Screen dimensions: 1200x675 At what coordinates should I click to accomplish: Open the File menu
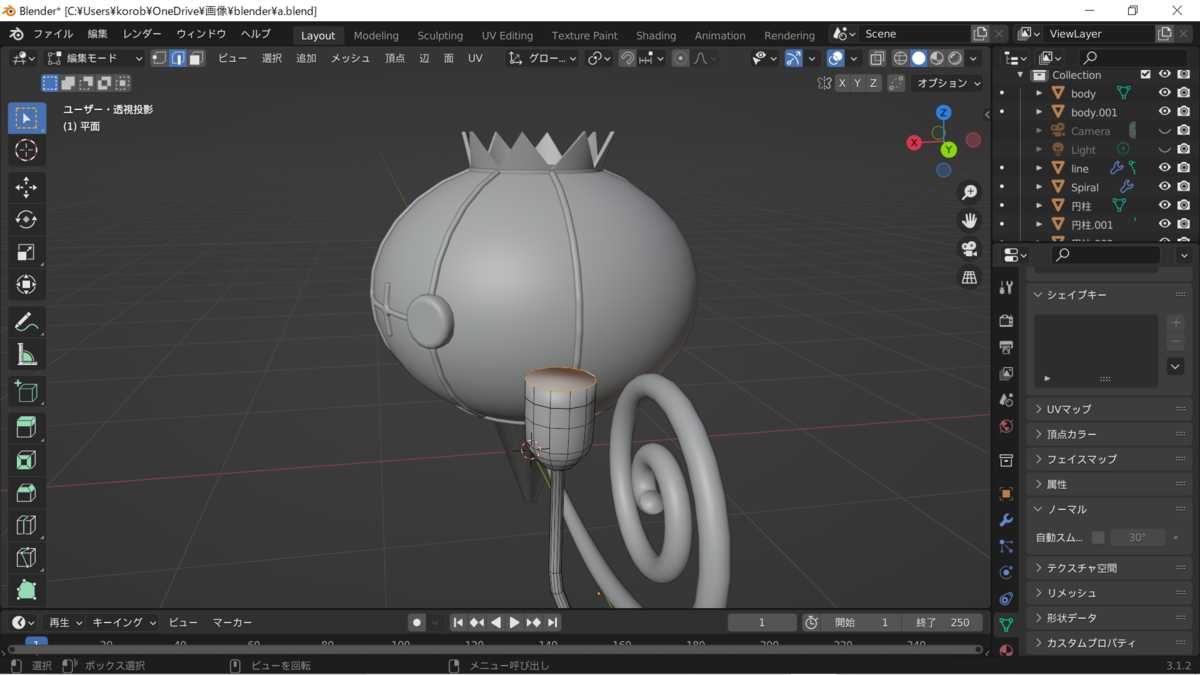tap(53, 34)
